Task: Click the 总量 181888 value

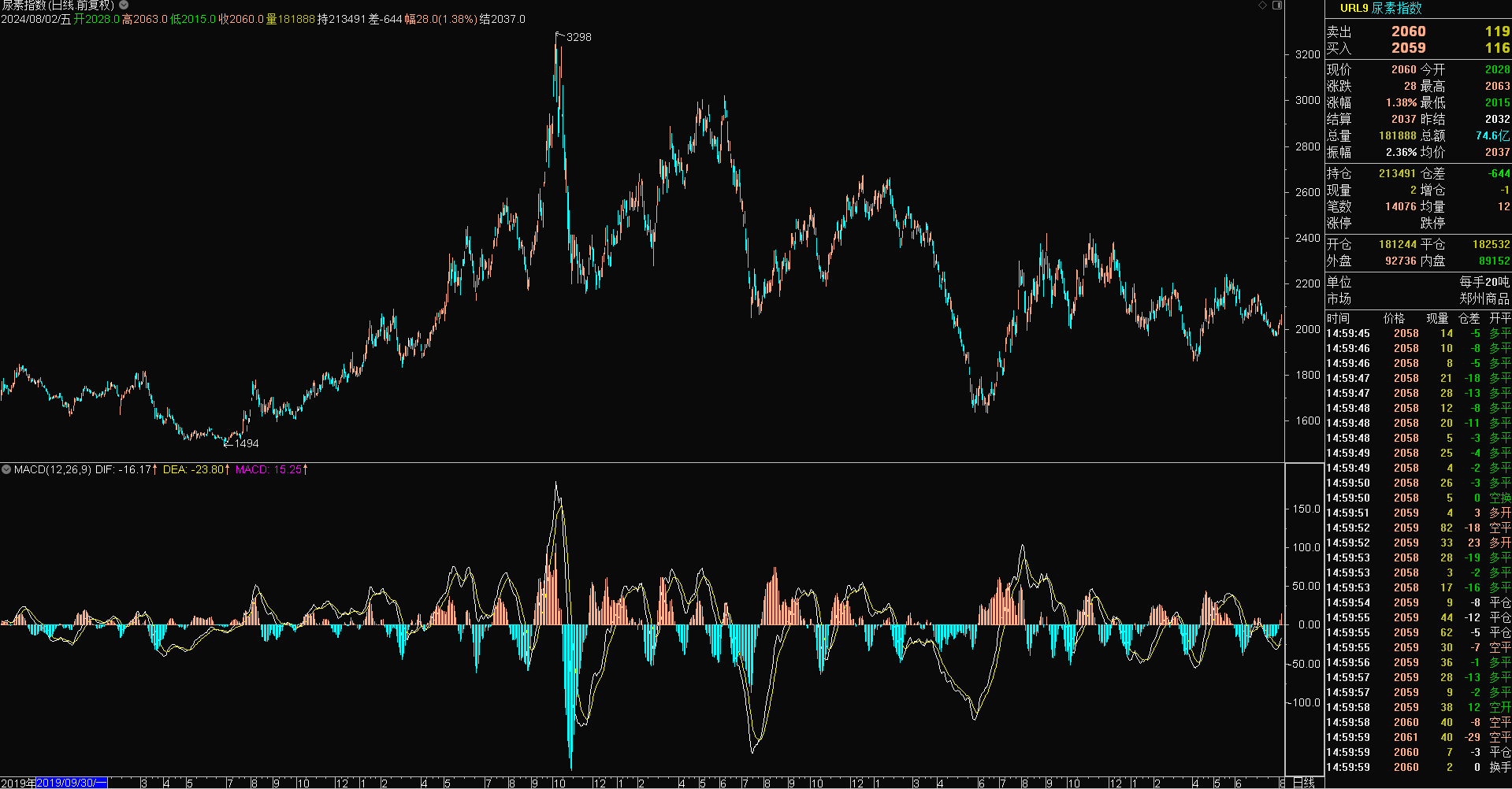Action: [1397, 135]
